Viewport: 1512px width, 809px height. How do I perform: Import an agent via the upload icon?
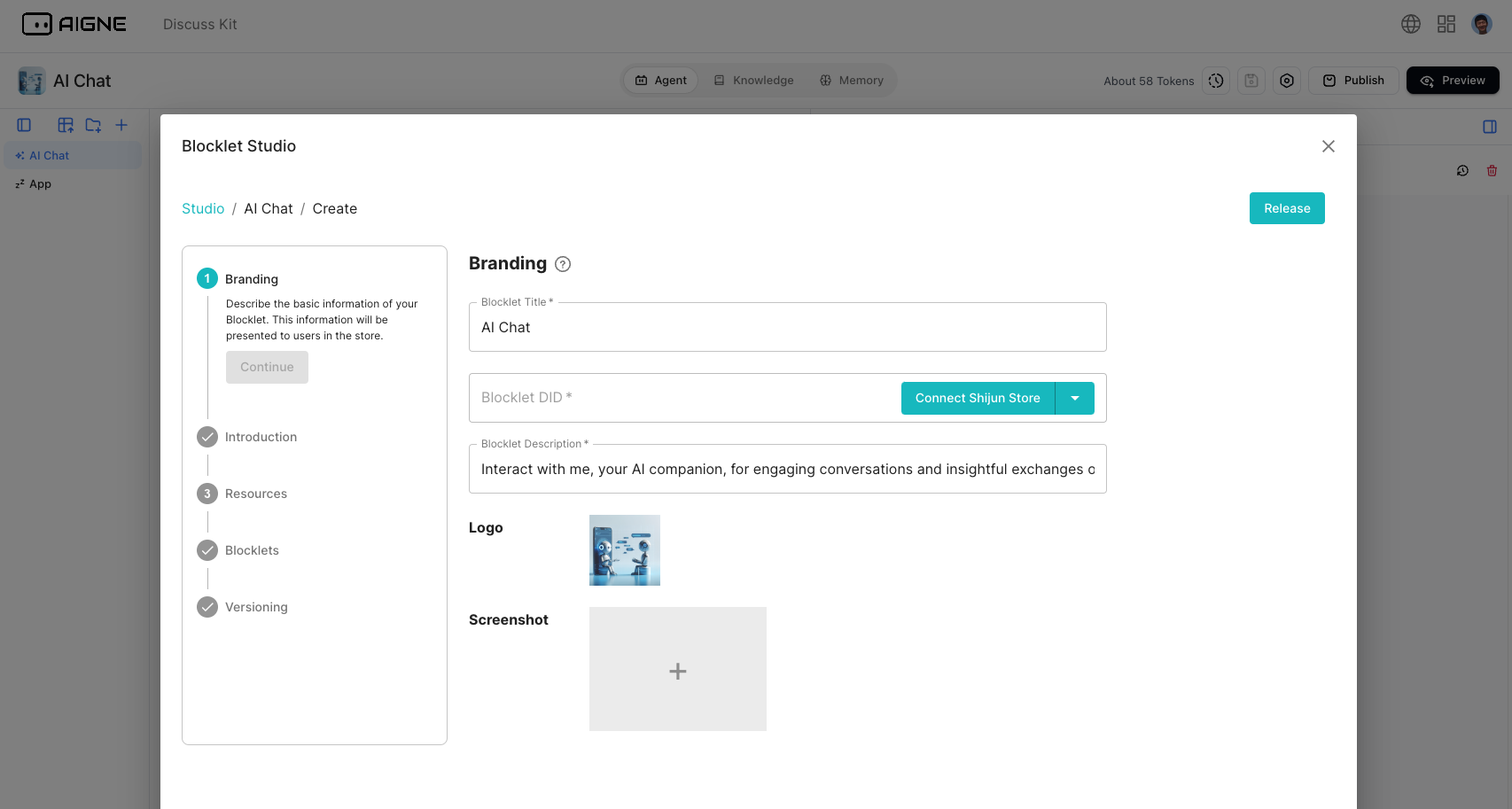pos(65,125)
